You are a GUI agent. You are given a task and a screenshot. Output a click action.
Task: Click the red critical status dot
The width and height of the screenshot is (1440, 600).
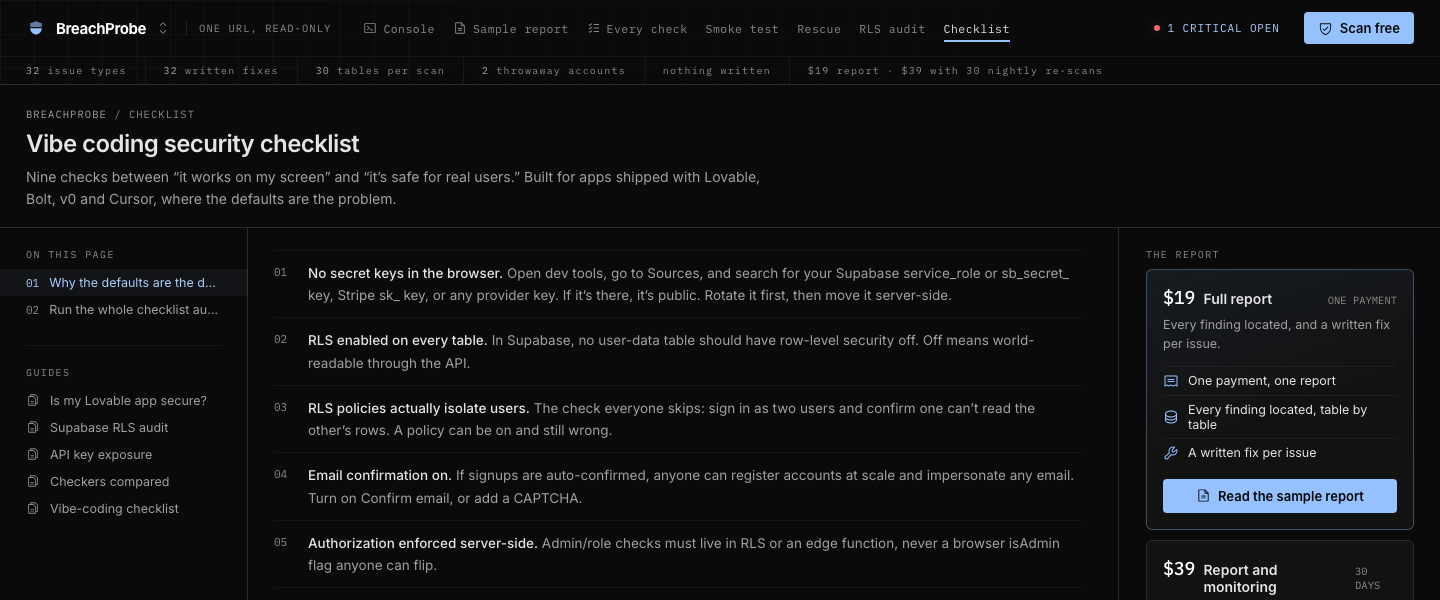coord(1157,28)
